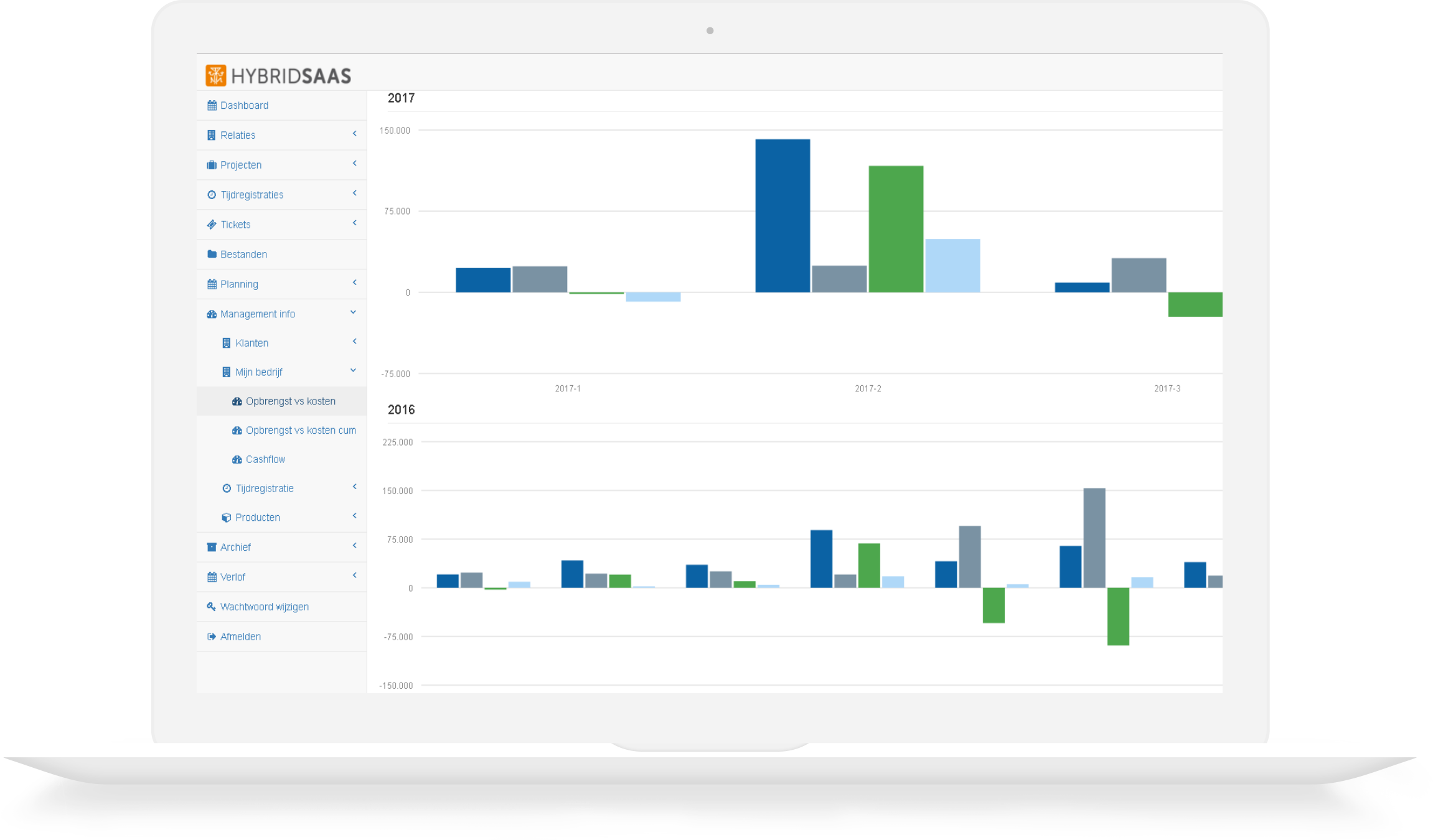Collapse the Mijn bedrijf submenu chevron
The height and width of the screenshot is (840, 1433).
[x=354, y=370]
